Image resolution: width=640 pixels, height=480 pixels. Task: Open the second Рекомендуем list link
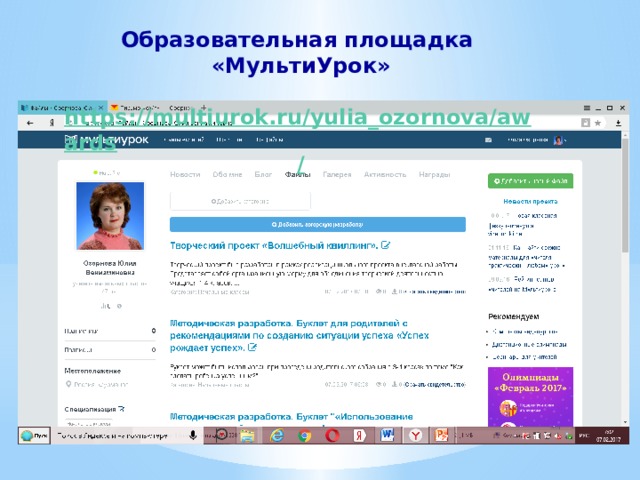tap(529, 344)
